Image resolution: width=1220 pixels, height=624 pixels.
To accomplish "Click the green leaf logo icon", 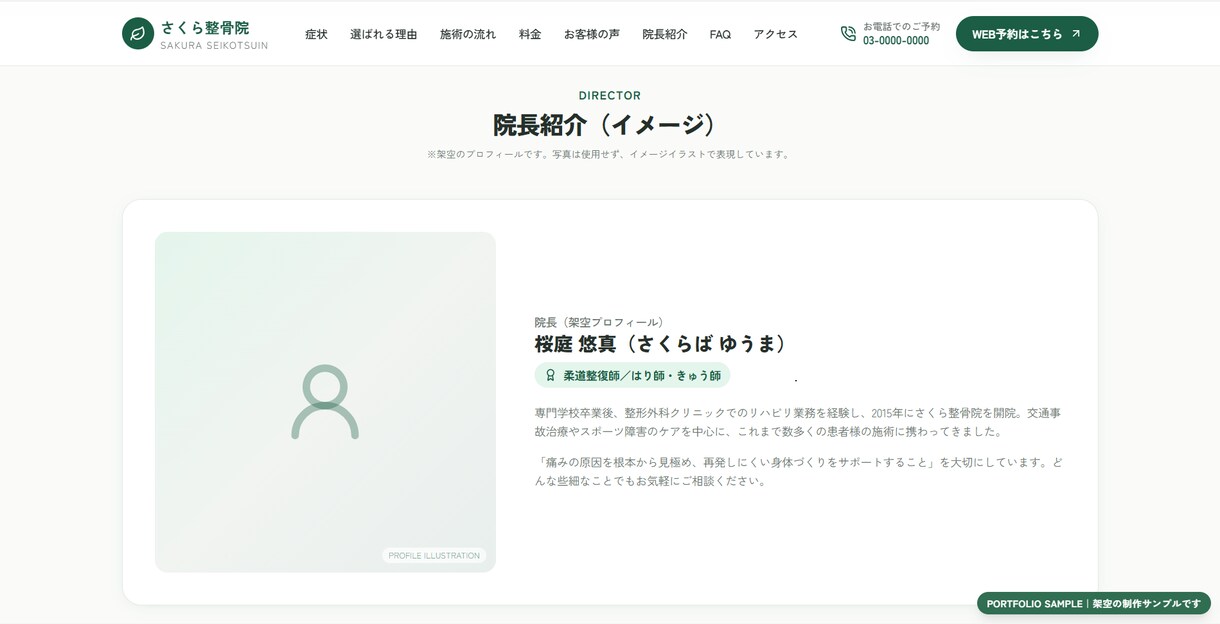I will (x=138, y=33).
